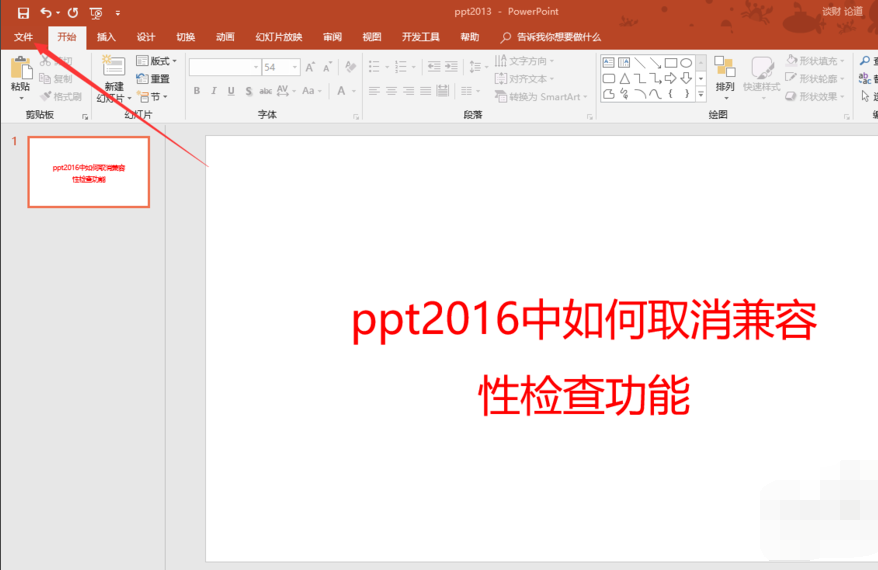Open 形状填充 (Shape Fill) color menu
The width and height of the screenshot is (878, 570).
click(815, 60)
